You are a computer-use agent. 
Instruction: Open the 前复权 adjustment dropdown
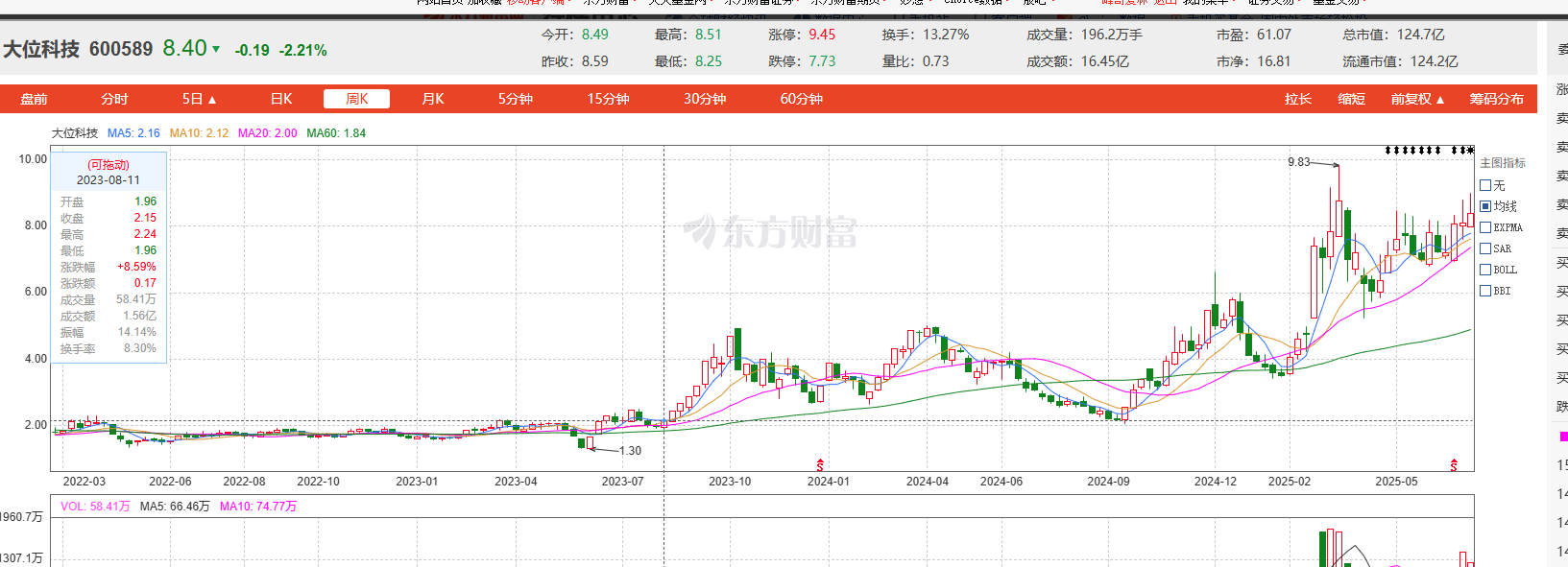pos(1417,99)
